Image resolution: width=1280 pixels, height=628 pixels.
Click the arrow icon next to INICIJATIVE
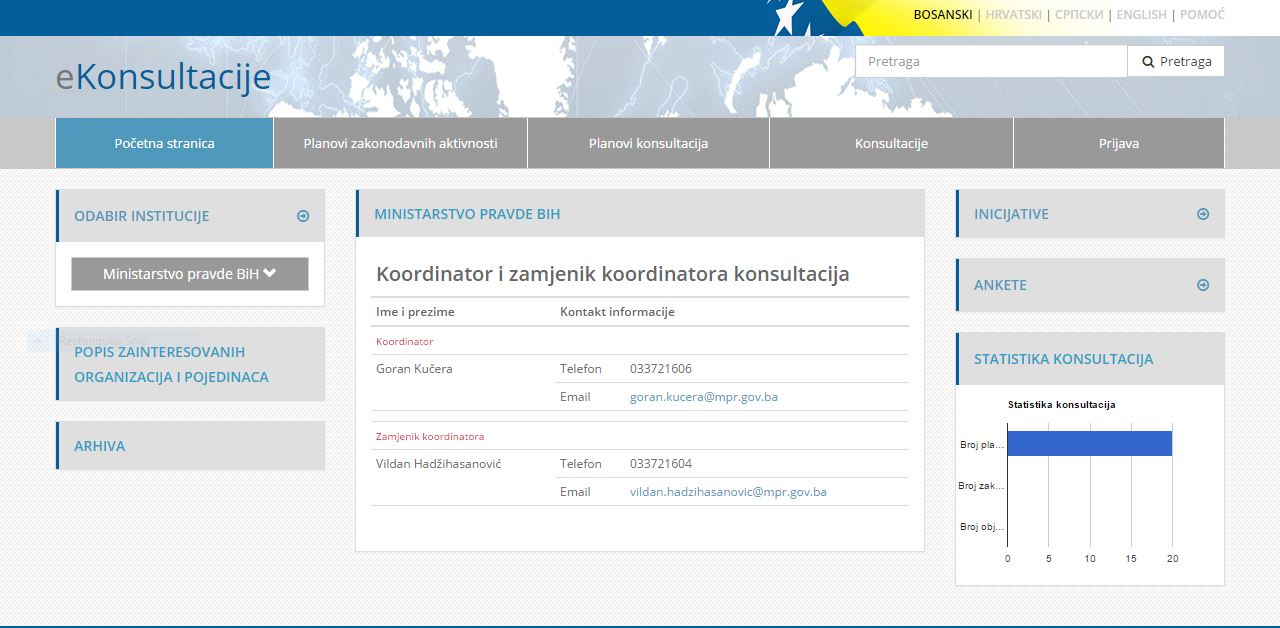tap(1203, 214)
